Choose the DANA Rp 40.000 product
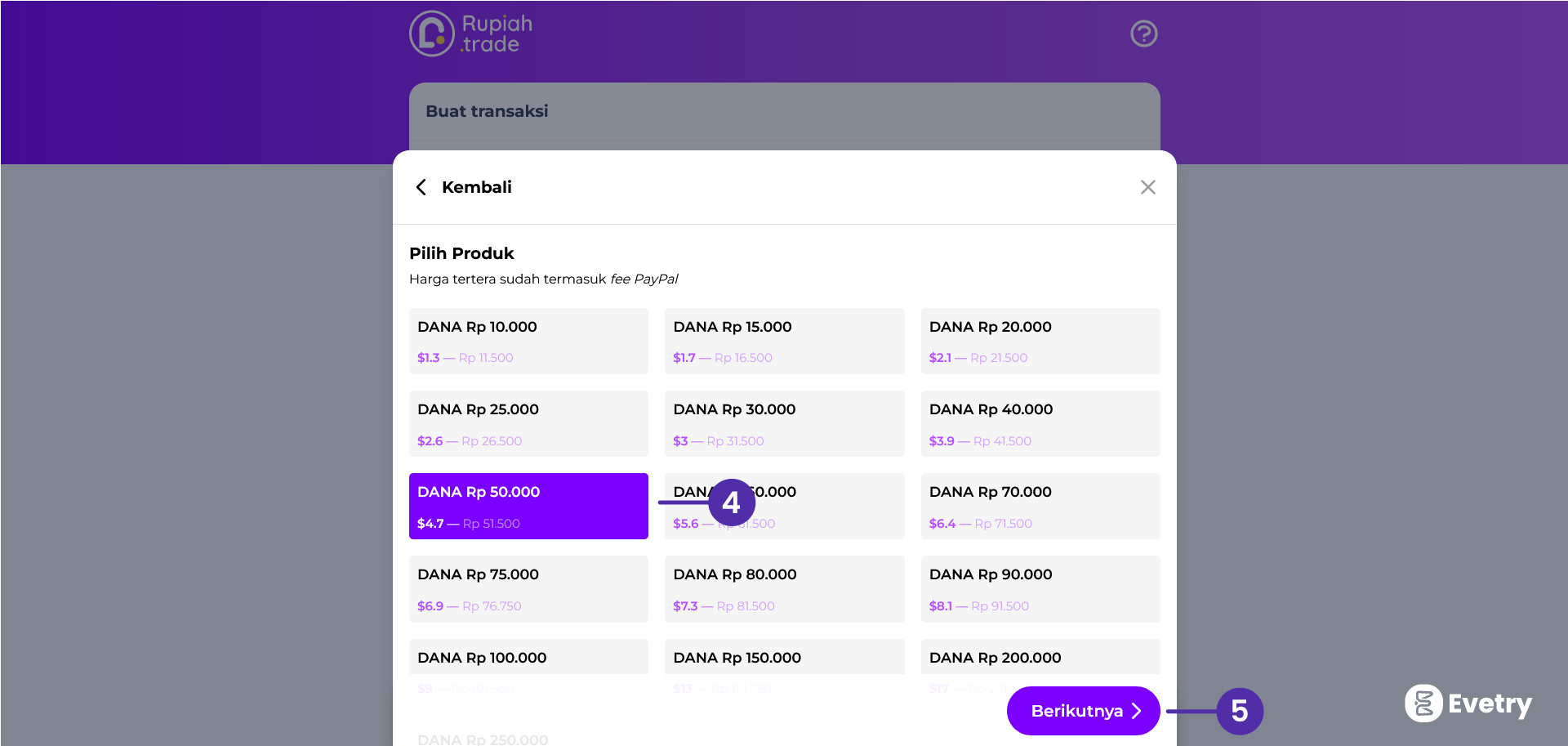 click(x=1040, y=423)
